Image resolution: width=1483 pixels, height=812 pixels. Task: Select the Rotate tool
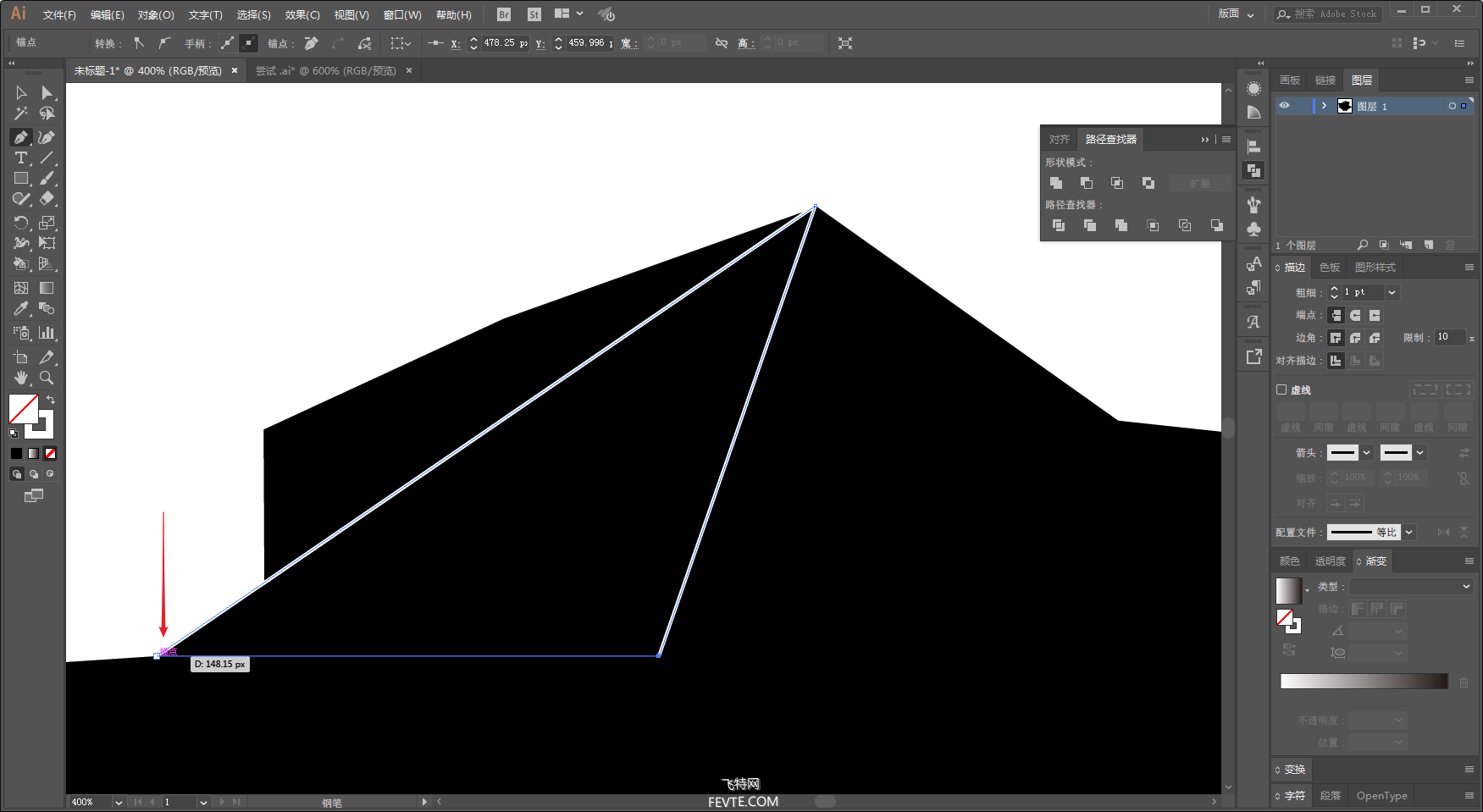tap(21, 223)
